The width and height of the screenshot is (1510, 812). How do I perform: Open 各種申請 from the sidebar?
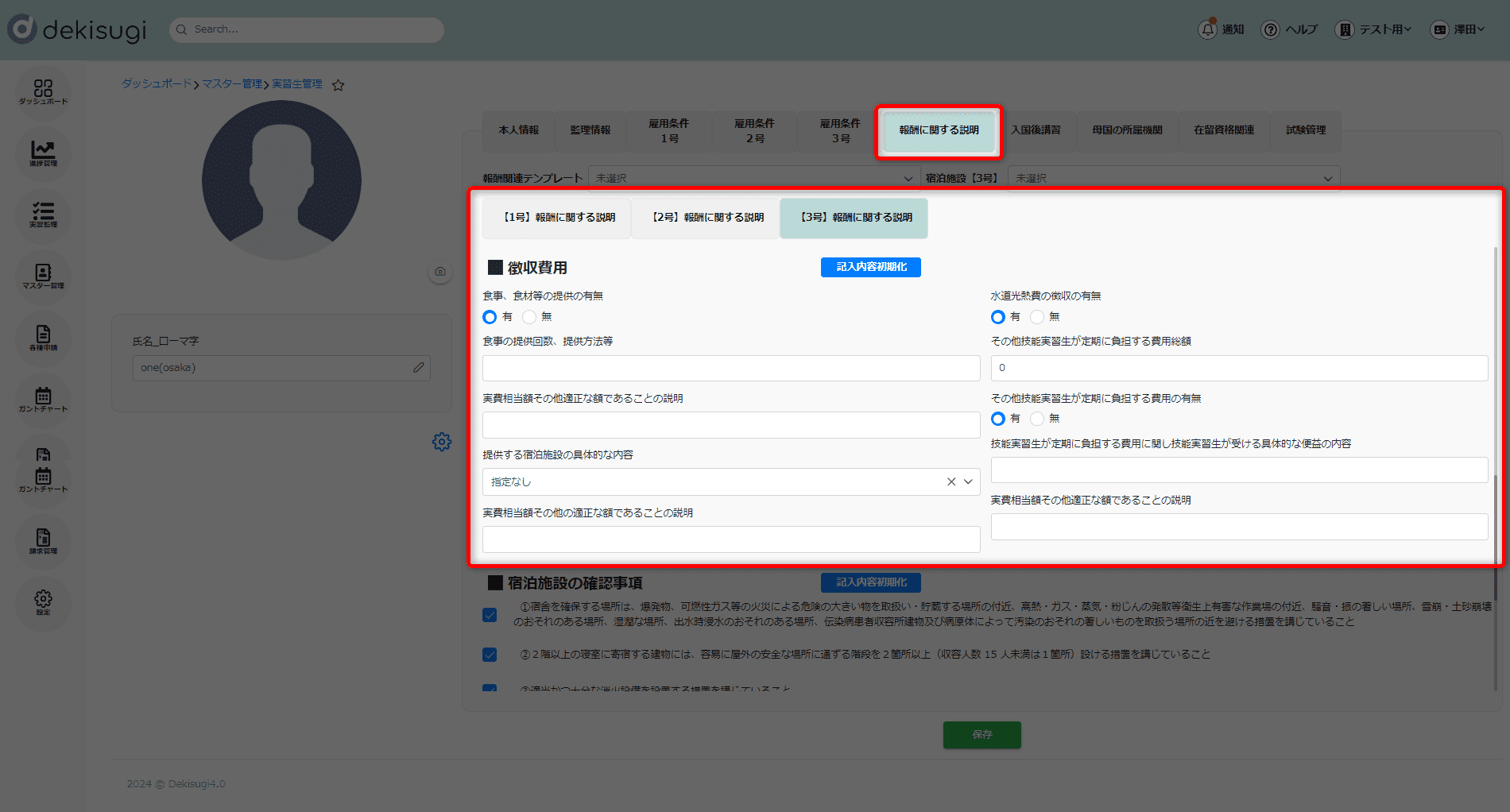[43, 338]
